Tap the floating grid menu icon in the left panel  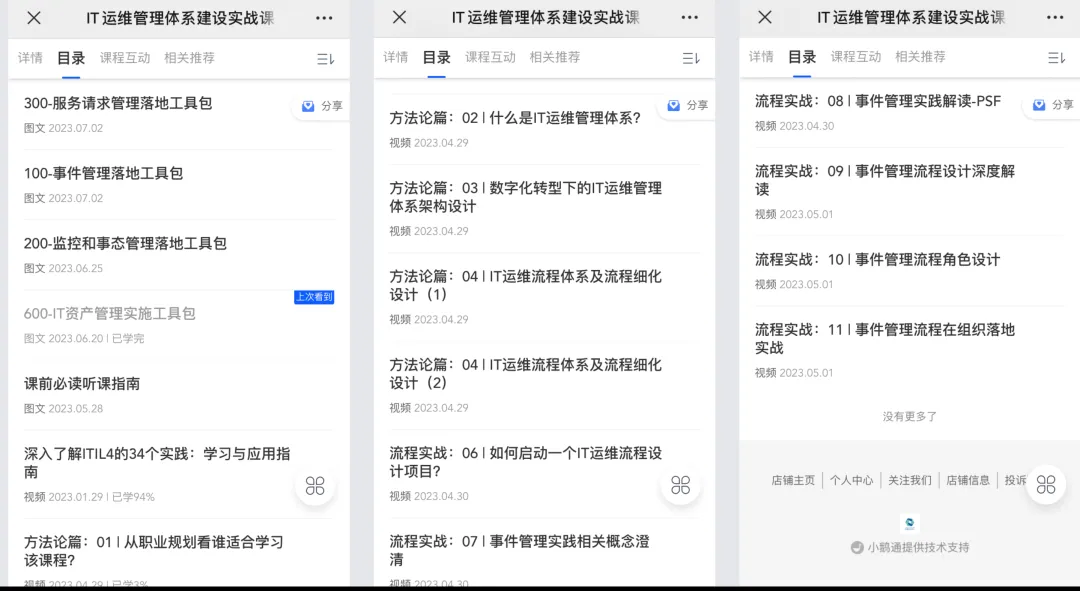click(315, 486)
